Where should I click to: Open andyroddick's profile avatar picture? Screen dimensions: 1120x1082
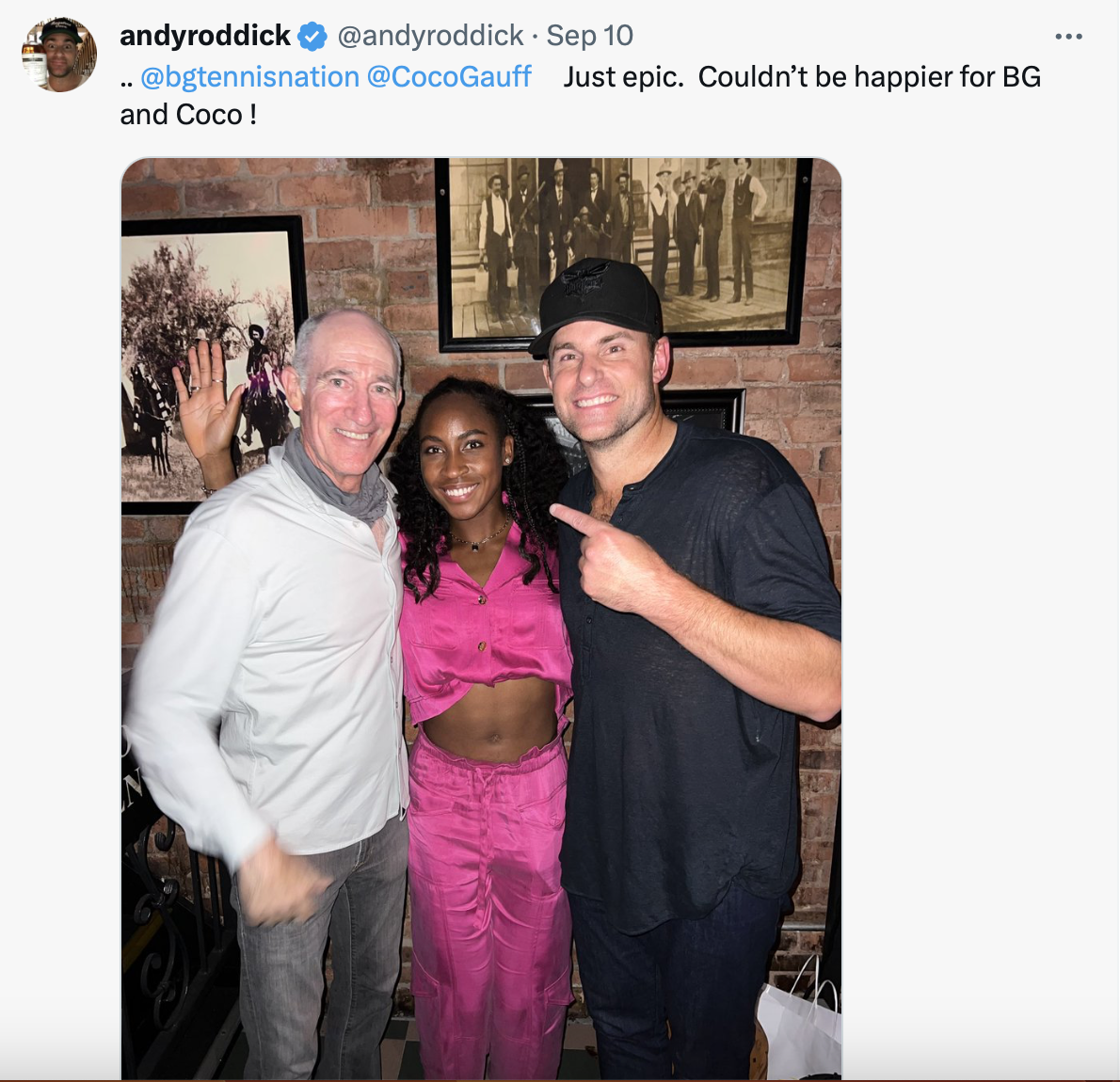59,55
